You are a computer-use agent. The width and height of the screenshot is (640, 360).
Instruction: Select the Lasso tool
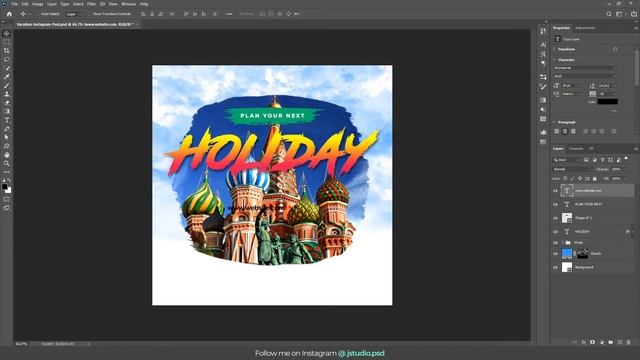coord(7,60)
